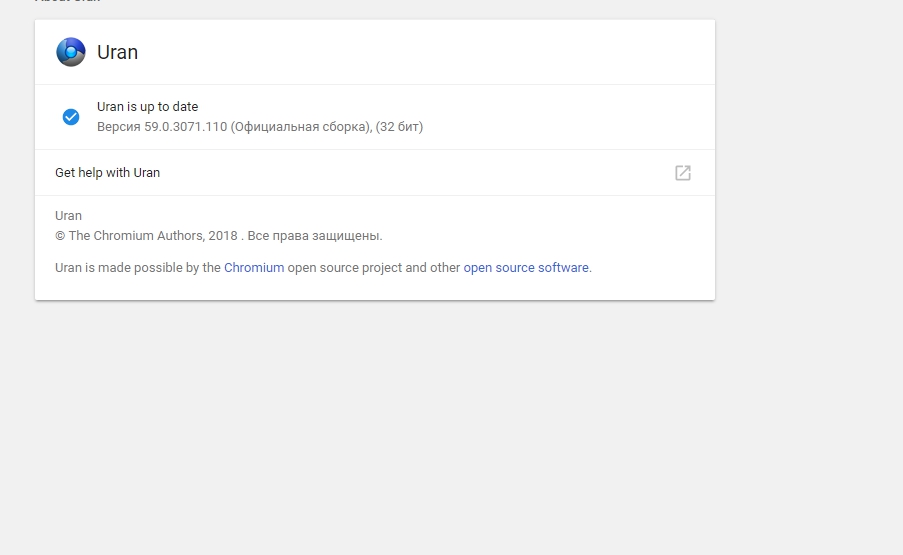Click the large Uran heading beside the logo
The image size is (903, 555).
point(118,53)
